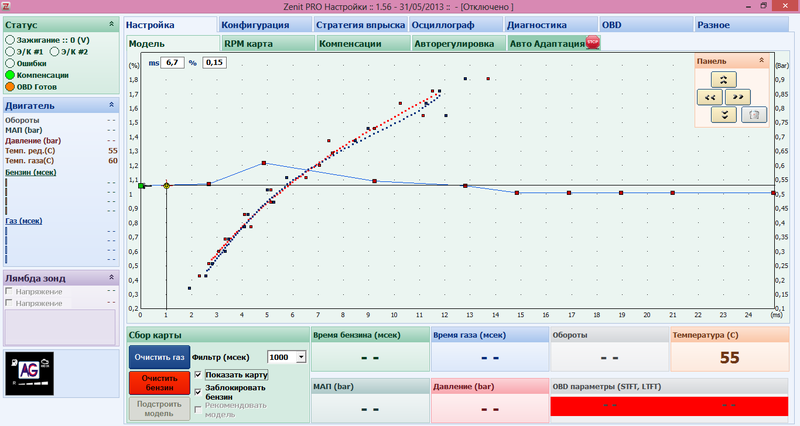800x426 pixels.
Task: Click the Время бензина (мсек) readout
Action: pos(370,357)
